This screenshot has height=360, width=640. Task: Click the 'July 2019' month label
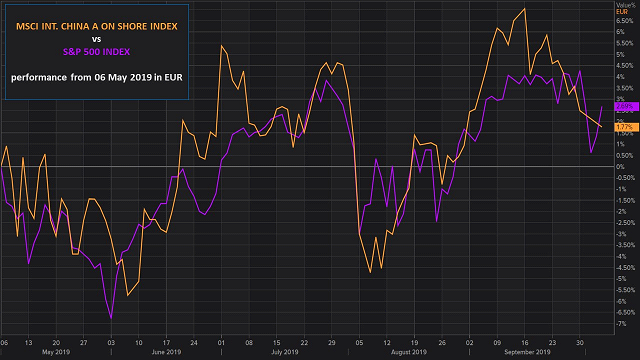[x=285, y=352]
